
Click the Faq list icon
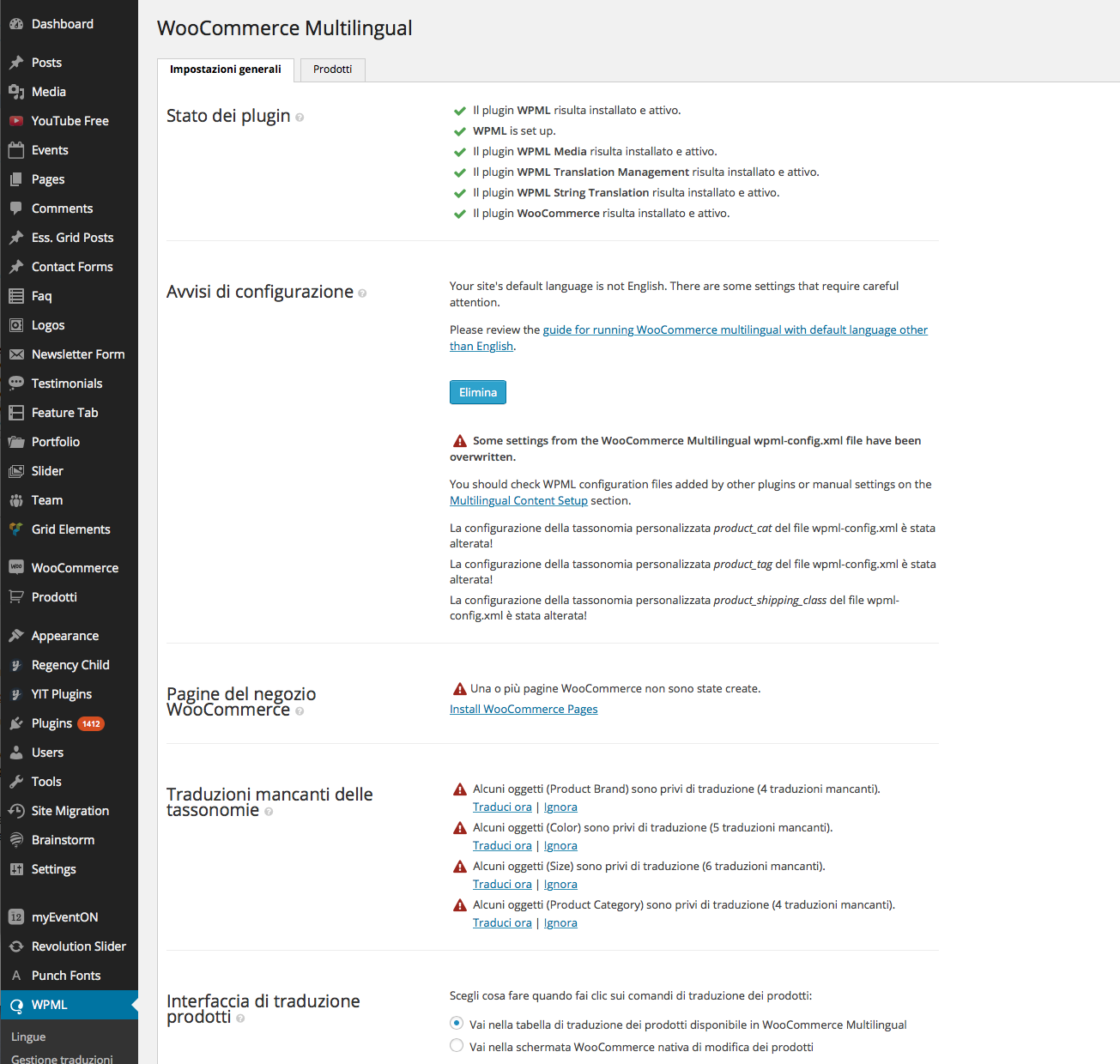pyautogui.click(x=16, y=296)
